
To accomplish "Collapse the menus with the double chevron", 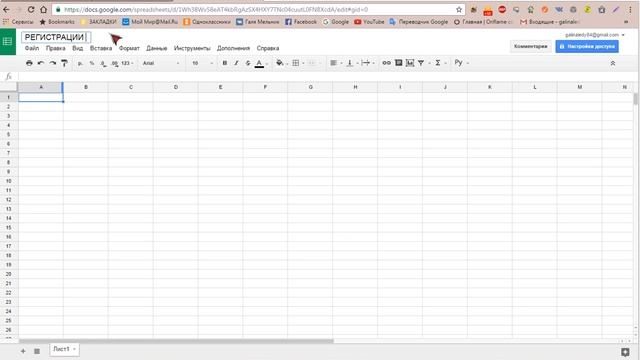I will point(613,63).
